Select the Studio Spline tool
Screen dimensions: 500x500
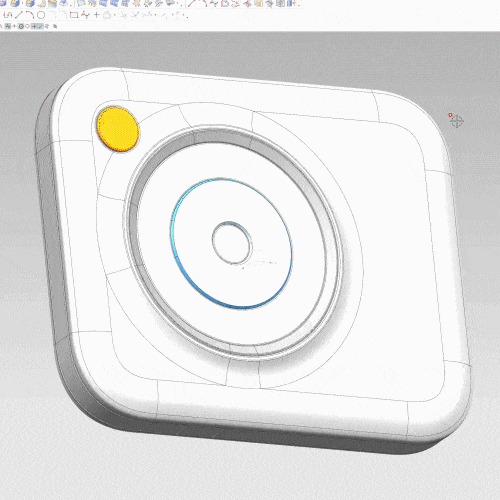(x=85, y=15)
